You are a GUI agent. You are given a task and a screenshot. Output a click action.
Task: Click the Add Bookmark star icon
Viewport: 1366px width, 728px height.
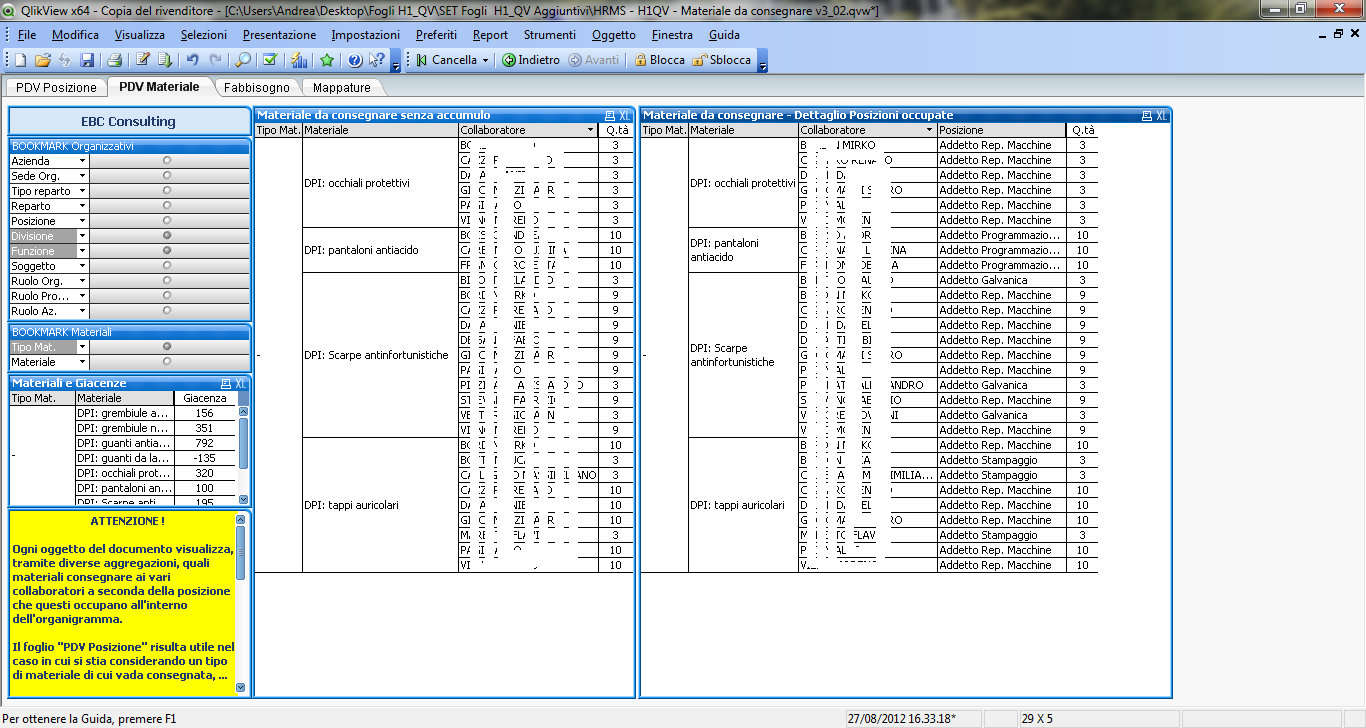[x=326, y=60]
